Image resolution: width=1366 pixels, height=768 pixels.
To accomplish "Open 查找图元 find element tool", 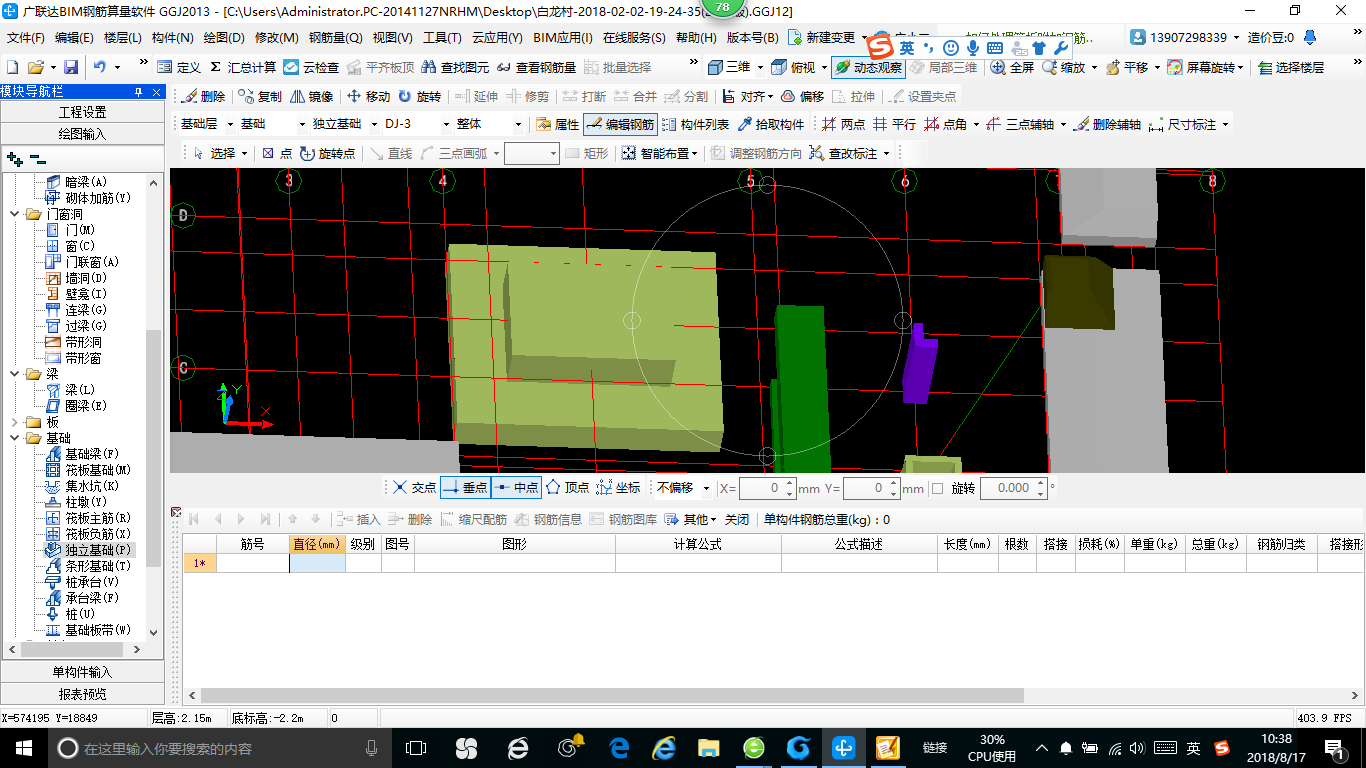I will [x=456, y=67].
